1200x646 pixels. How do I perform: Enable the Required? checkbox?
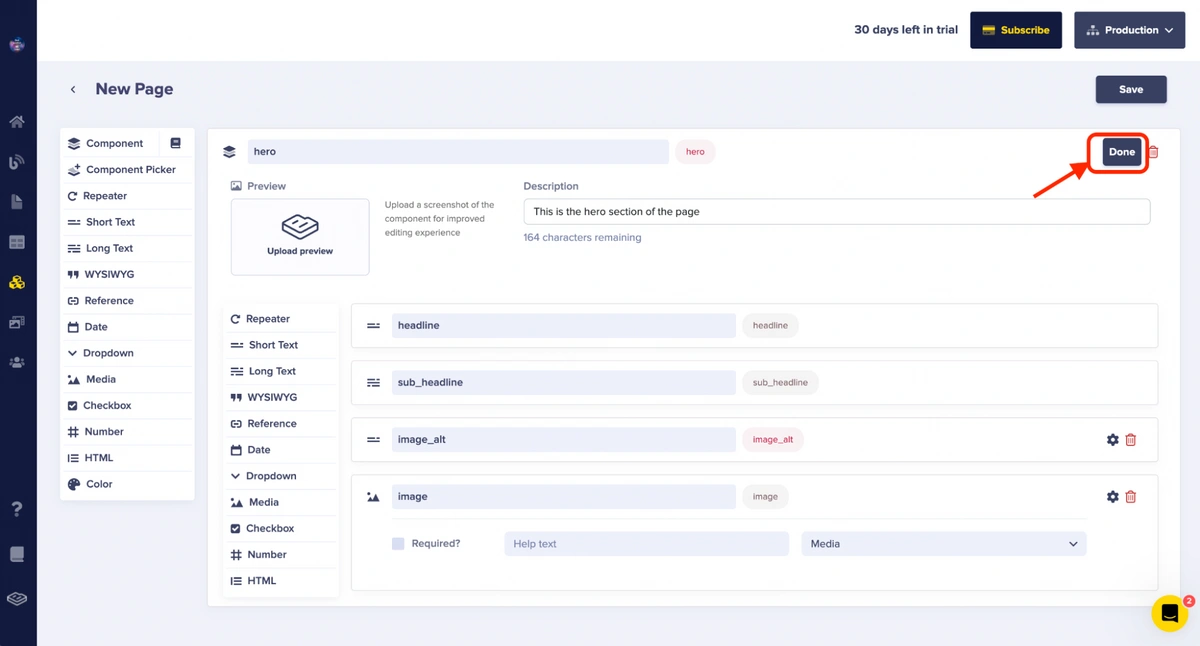[x=398, y=544]
